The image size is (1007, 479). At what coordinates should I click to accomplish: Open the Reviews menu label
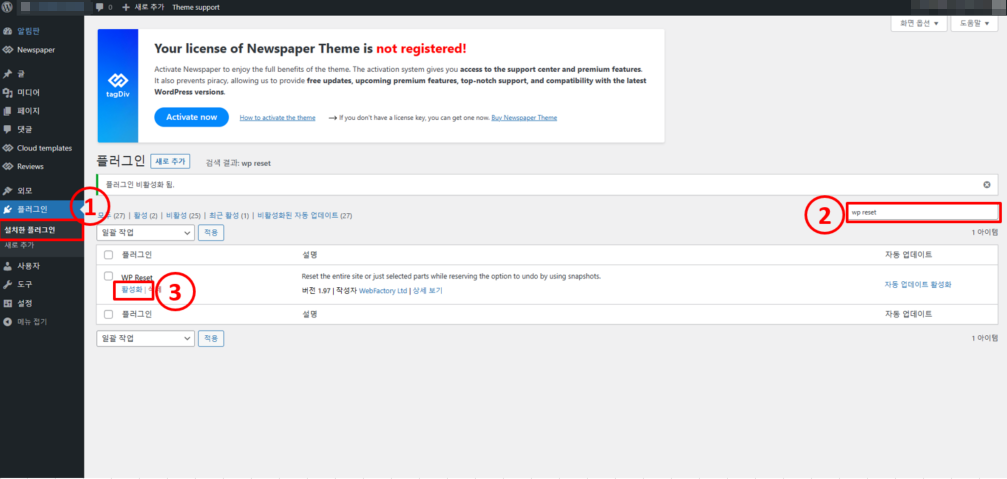pyautogui.click(x=30, y=166)
